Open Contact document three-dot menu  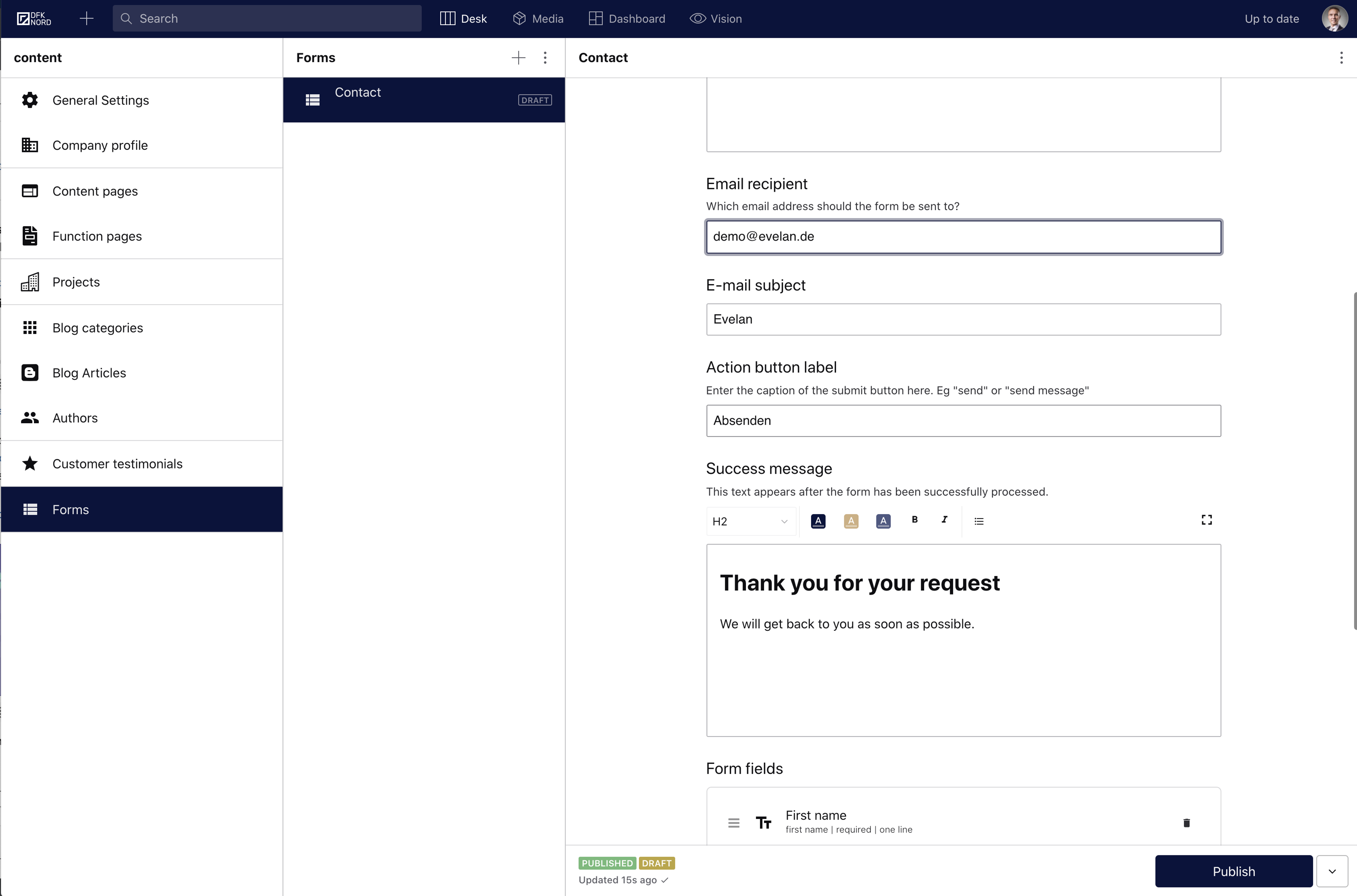[x=1341, y=57]
